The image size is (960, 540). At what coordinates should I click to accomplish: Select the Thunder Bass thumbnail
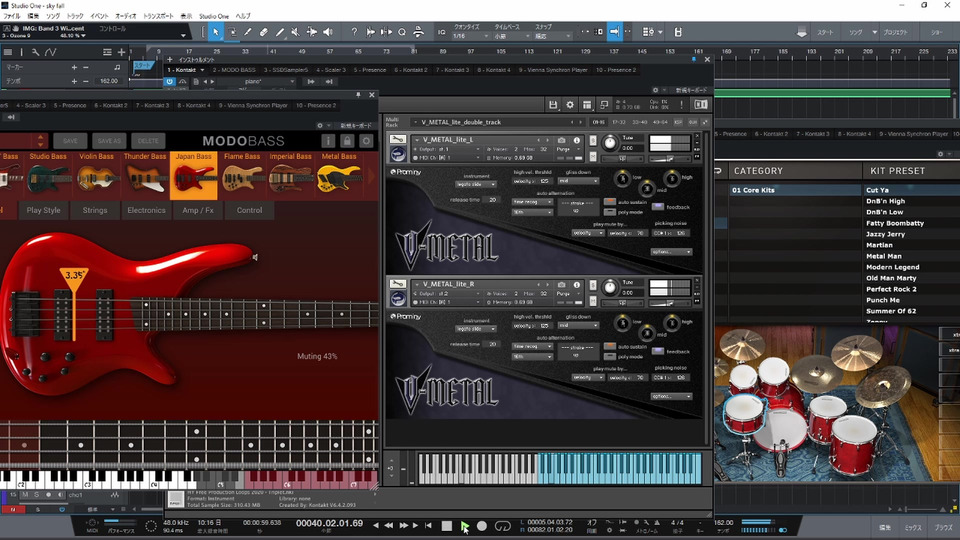tap(145, 174)
